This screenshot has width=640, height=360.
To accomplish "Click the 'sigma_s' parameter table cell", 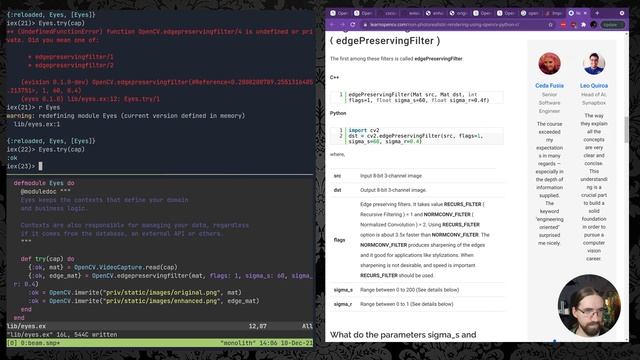I will tap(343, 290).
